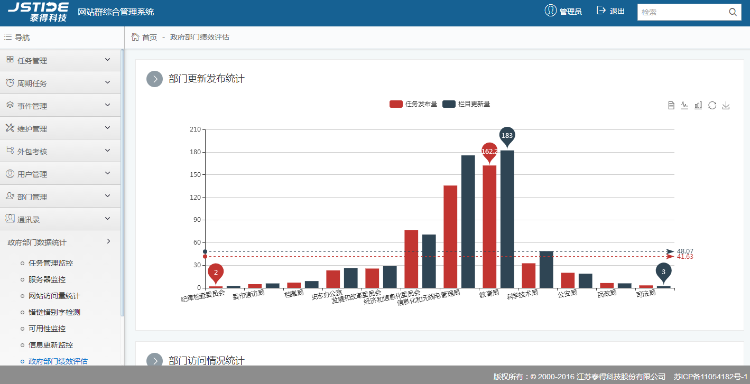Viewport: 750px width, 384px height.
Task: Click the chart restore/refresh icon
Action: 712,105
